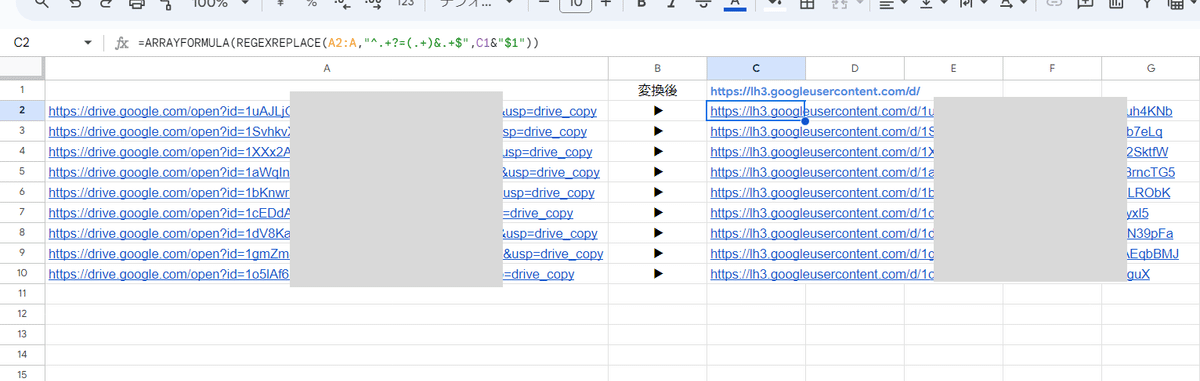Select column A header
The height and width of the screenshot is (381, 1200).
327,68
